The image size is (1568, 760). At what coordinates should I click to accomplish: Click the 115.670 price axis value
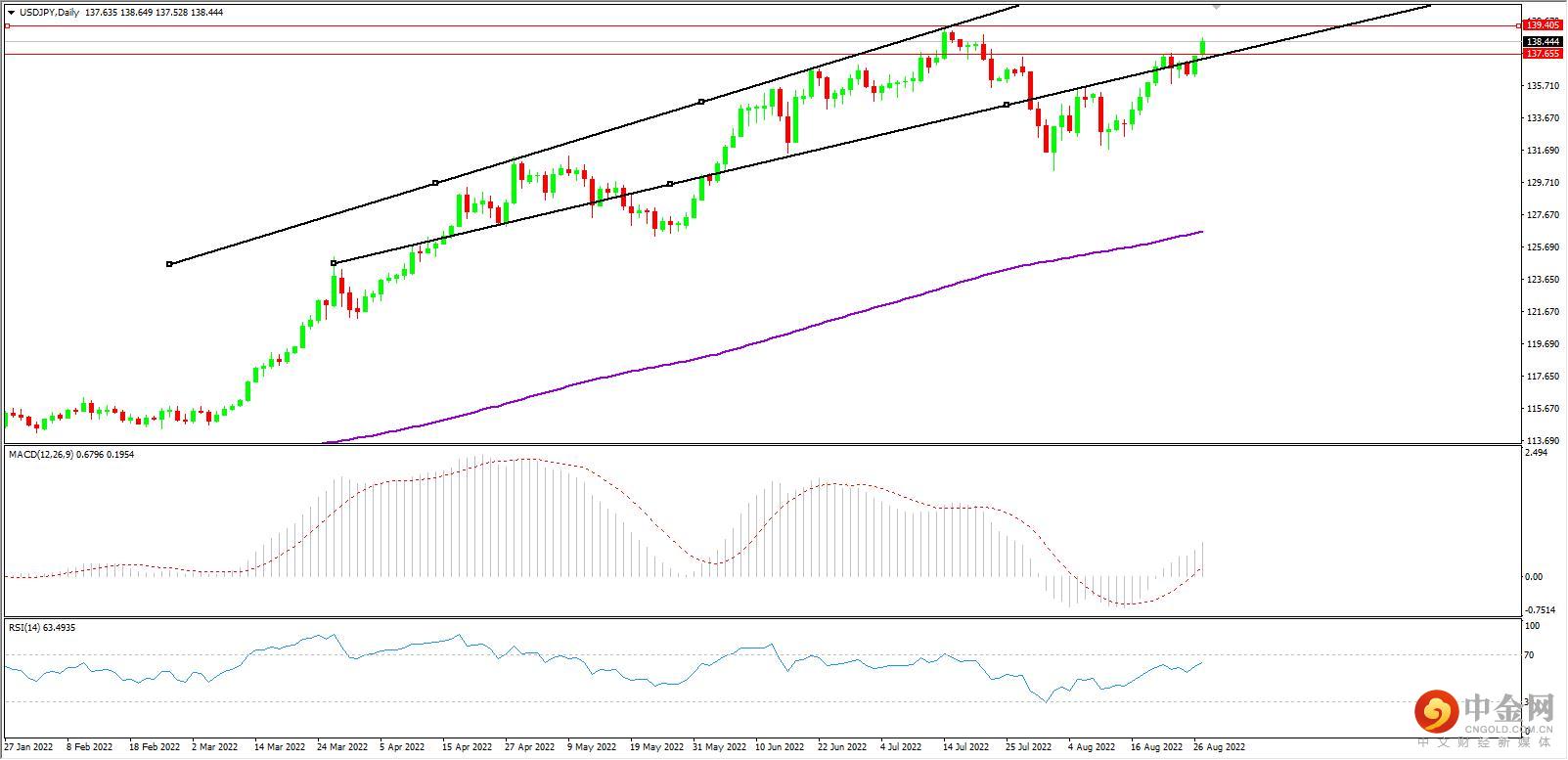pyautogui.click(x=1542, y=409)
